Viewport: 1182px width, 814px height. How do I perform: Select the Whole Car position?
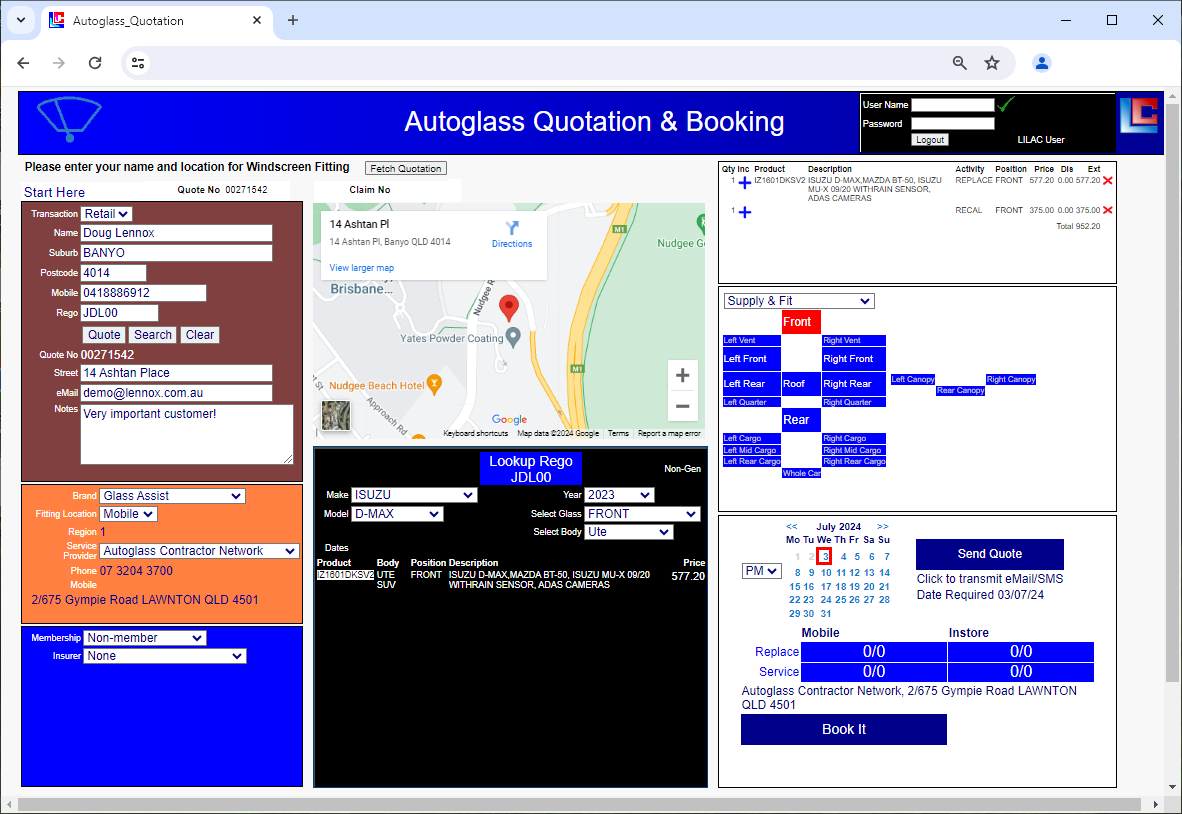[801, 473]
